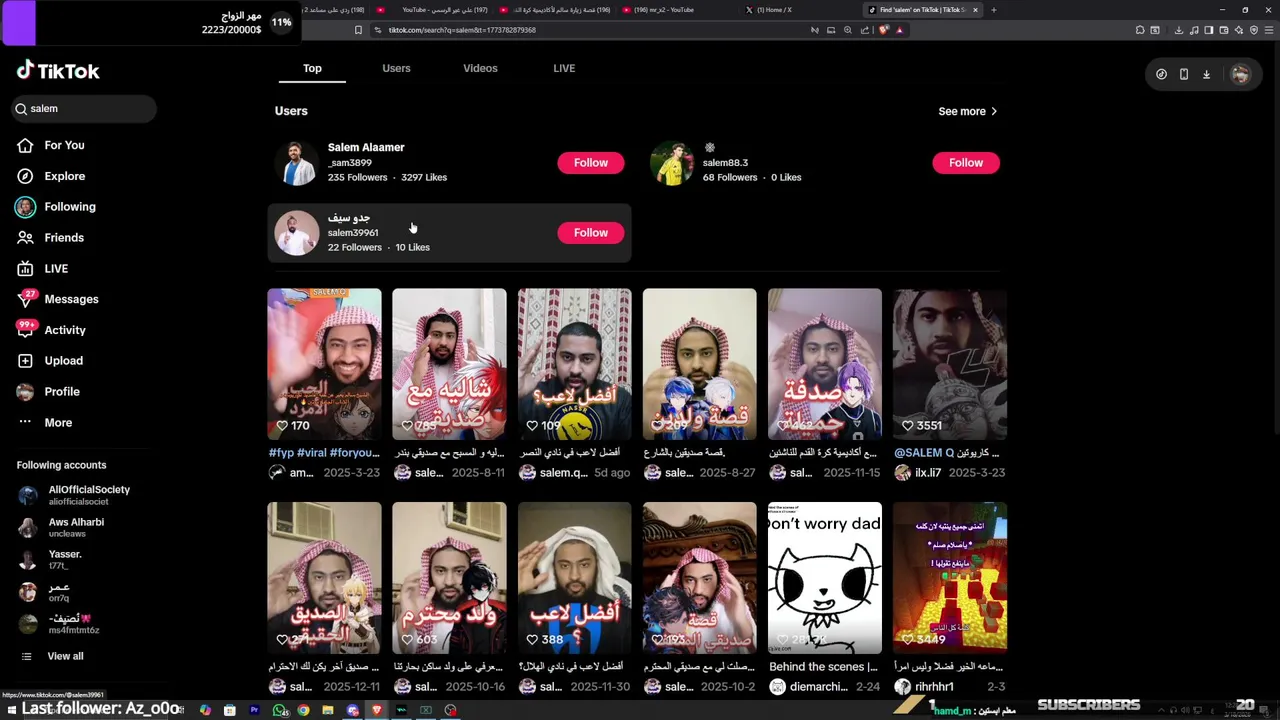Click the 'salem' search field
The height and width of the screenshot is (720, 1280).
[x=84, y=108]
